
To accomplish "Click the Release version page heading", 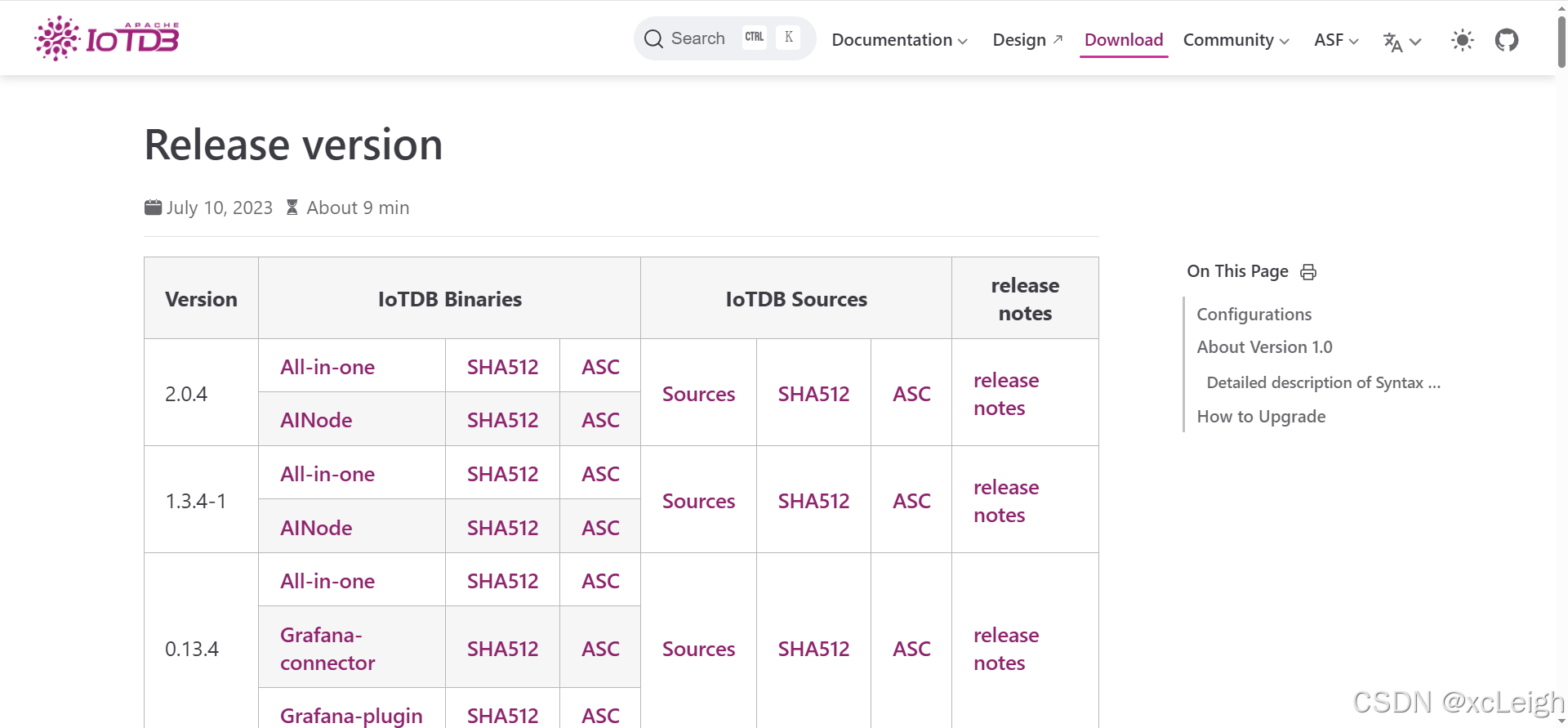I will click(293, 145).
